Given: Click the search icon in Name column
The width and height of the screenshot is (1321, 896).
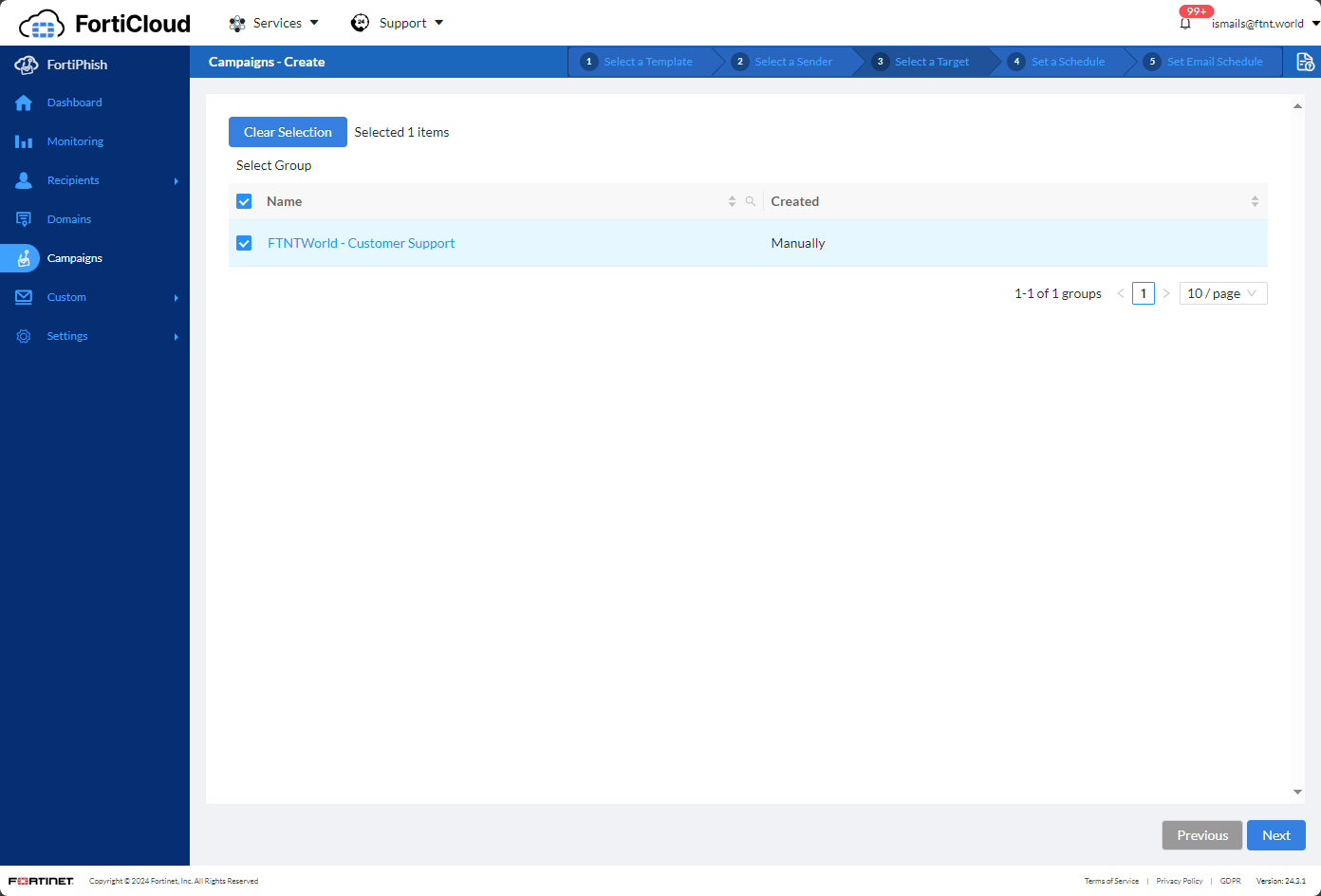Looking at the screenshot, I should coord(751,201).
